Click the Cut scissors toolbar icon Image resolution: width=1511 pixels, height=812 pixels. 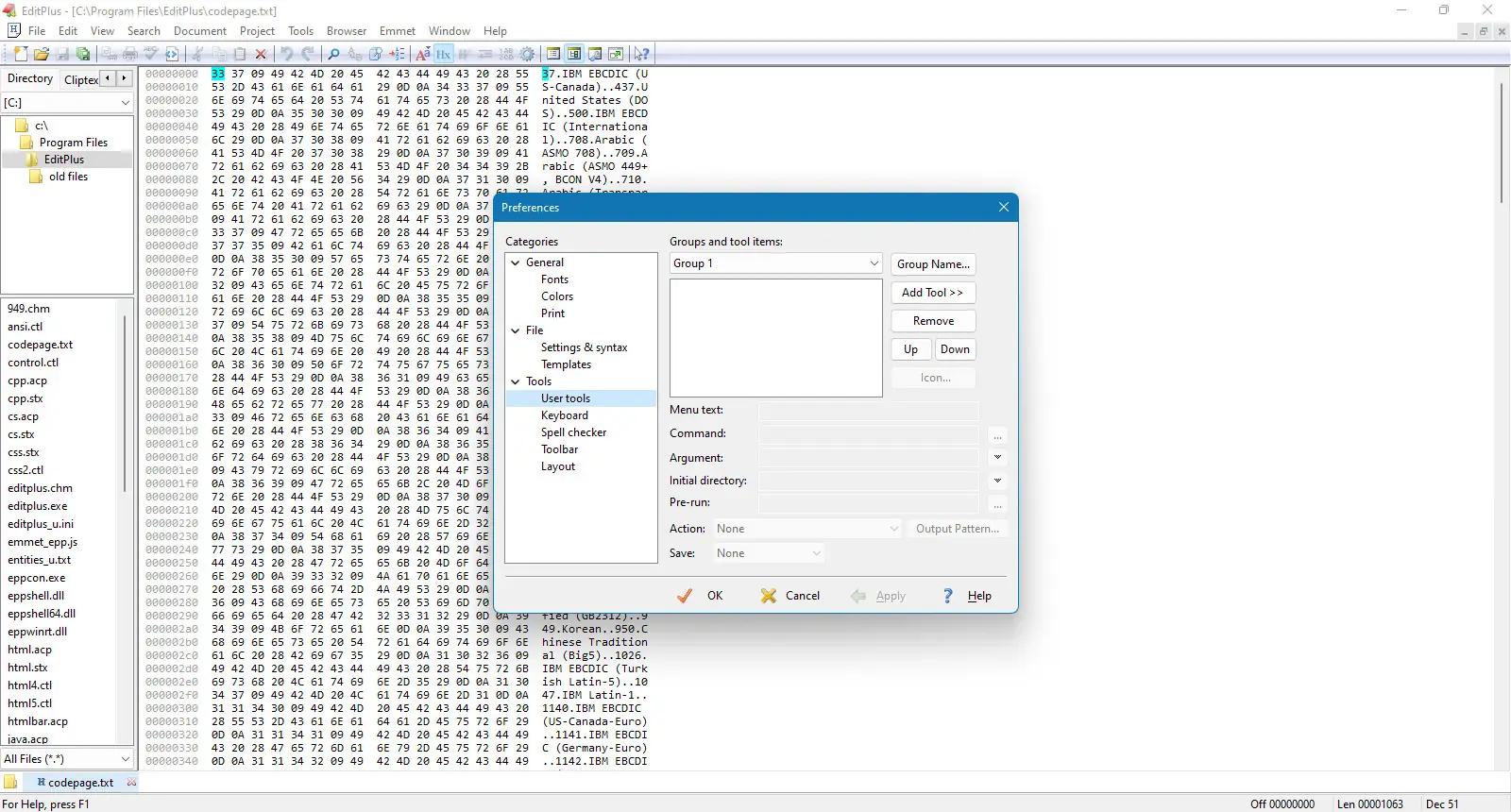point(198,54)
